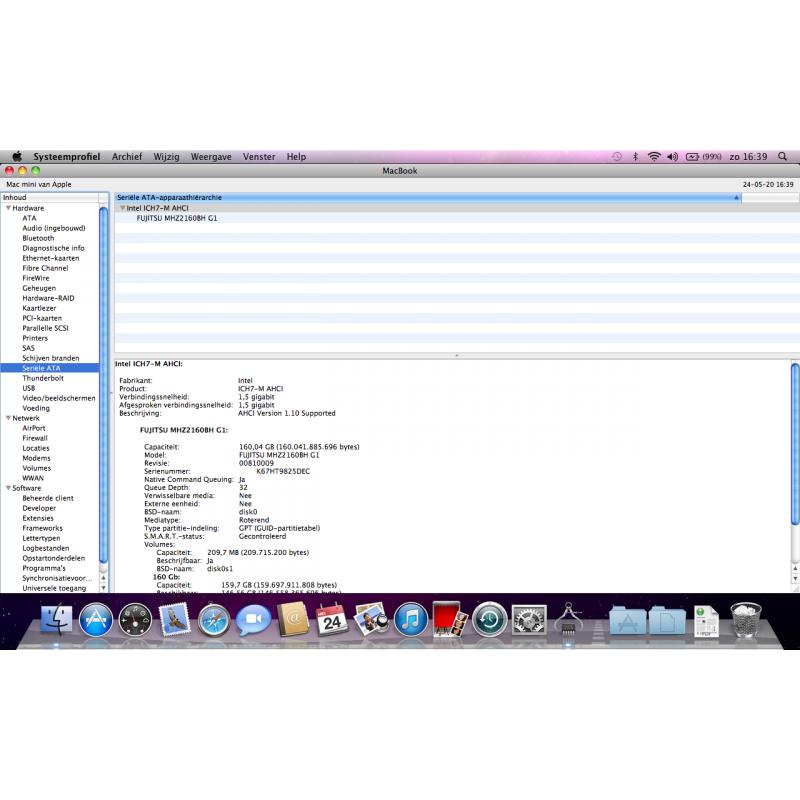Viewport: 800px width, 800px height.
Task: Click the Spotlight magnifier in menu bar
Action: click(x=782, y=157)
